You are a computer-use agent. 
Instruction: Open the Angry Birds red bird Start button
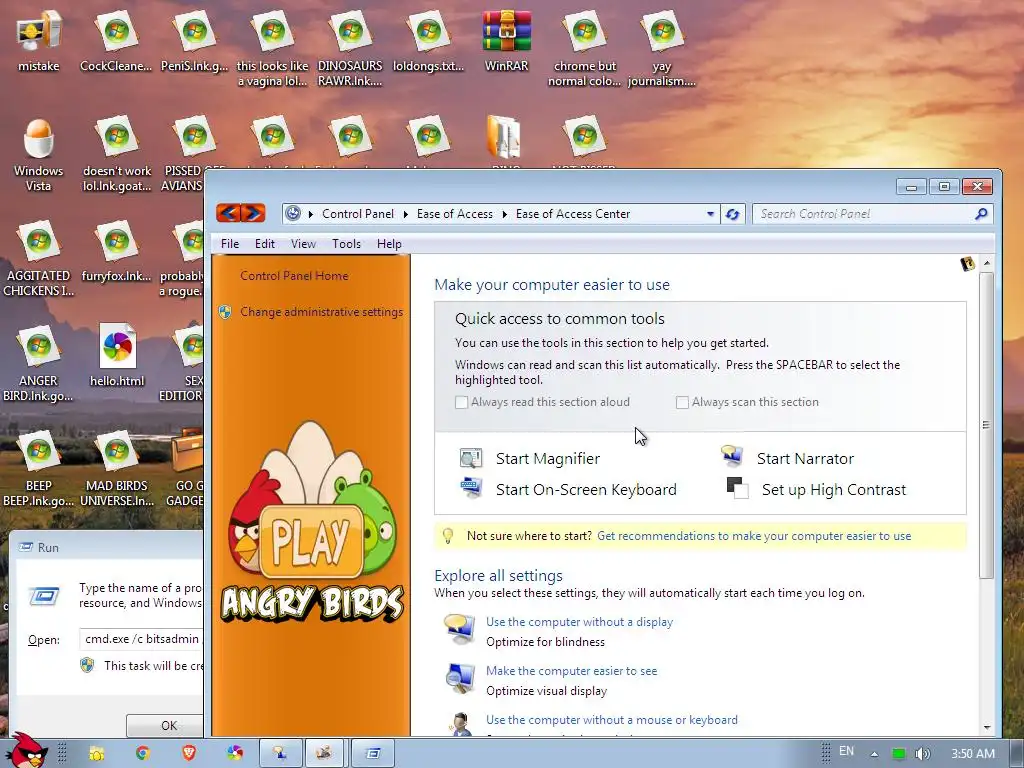click(26, 750)
